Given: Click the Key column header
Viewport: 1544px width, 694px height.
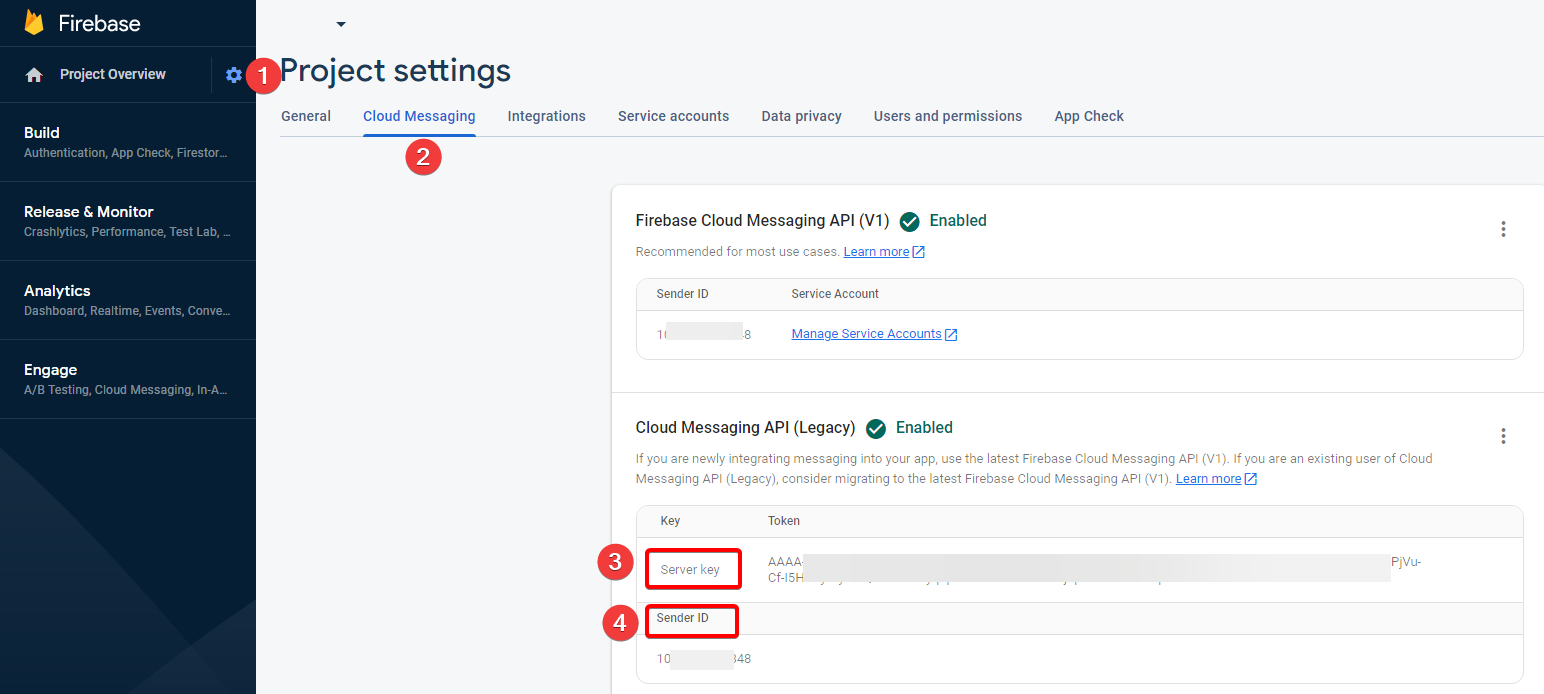Looking at the screenshot, I should pos(670,521).
